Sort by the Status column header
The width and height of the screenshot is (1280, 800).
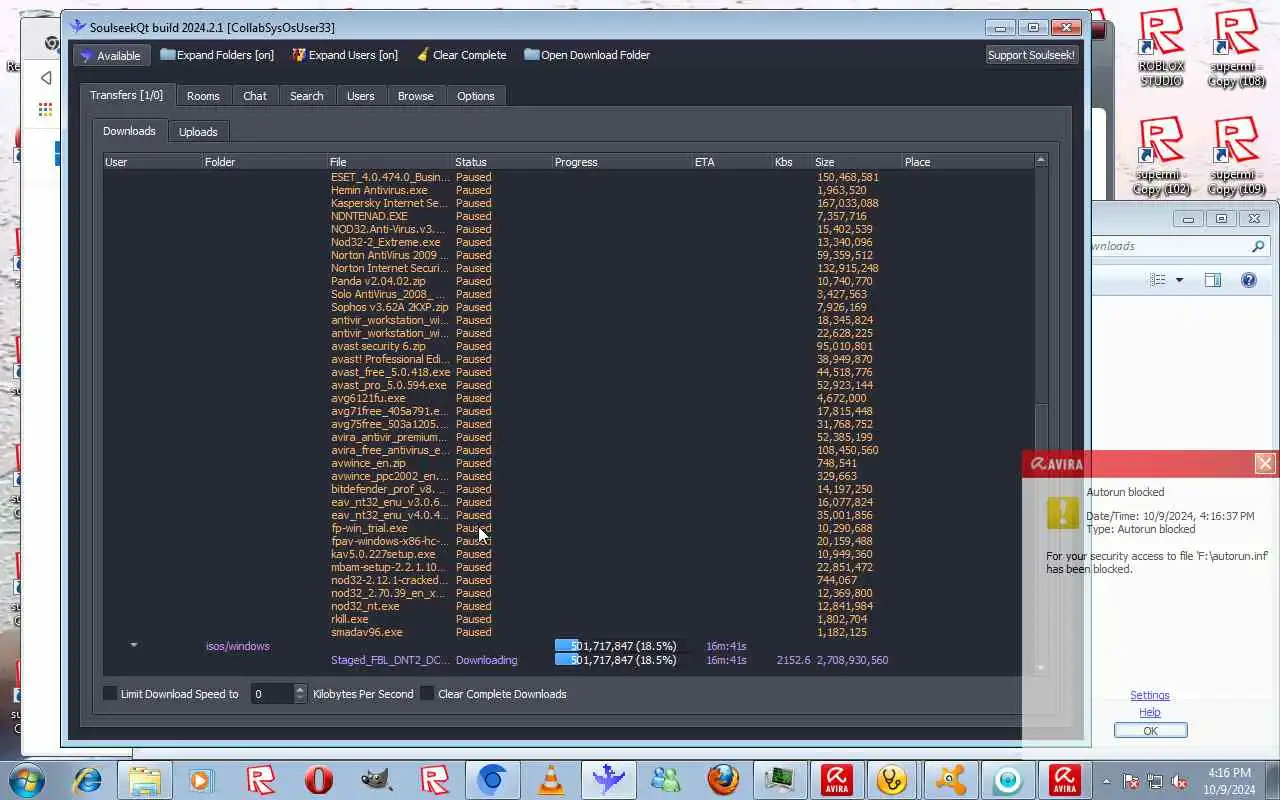pos(502,161)
